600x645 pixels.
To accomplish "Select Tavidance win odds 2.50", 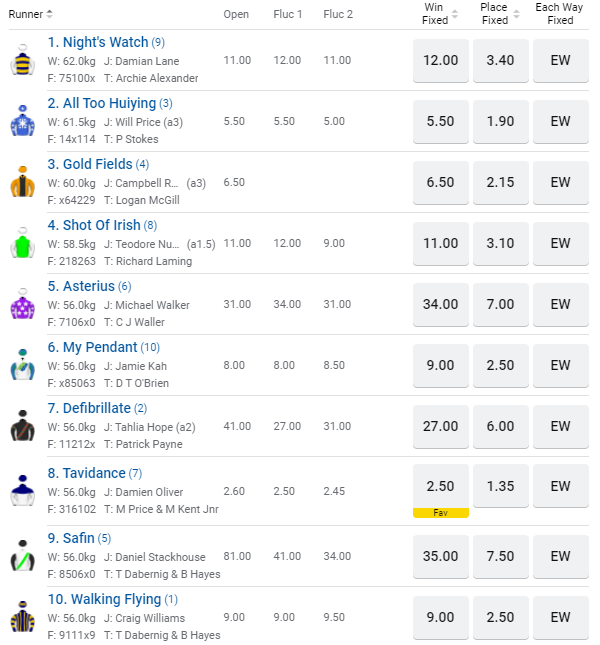I will (x=440, y=486).
